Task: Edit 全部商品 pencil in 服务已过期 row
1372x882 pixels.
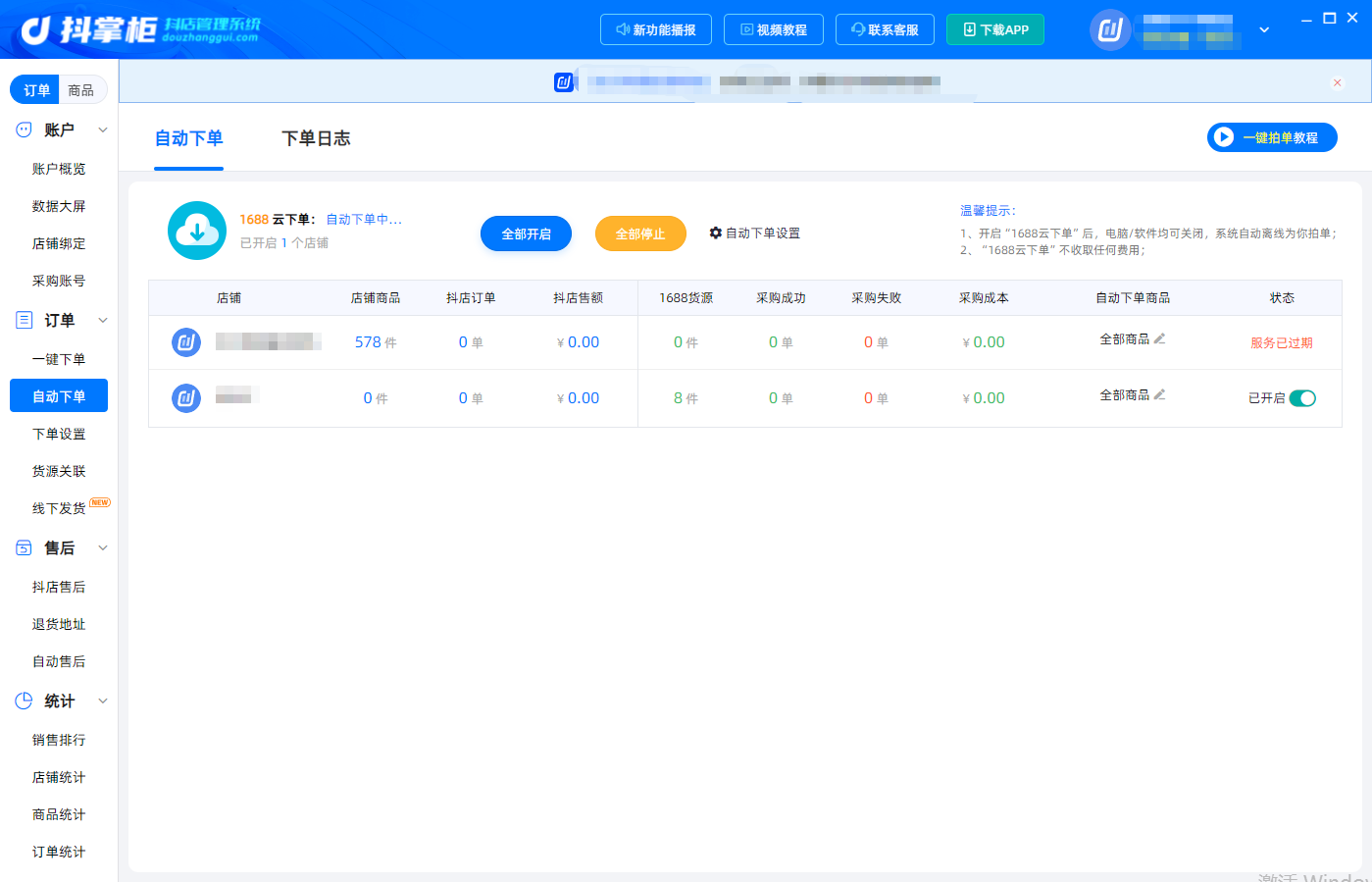Action: click(1160, 338)
